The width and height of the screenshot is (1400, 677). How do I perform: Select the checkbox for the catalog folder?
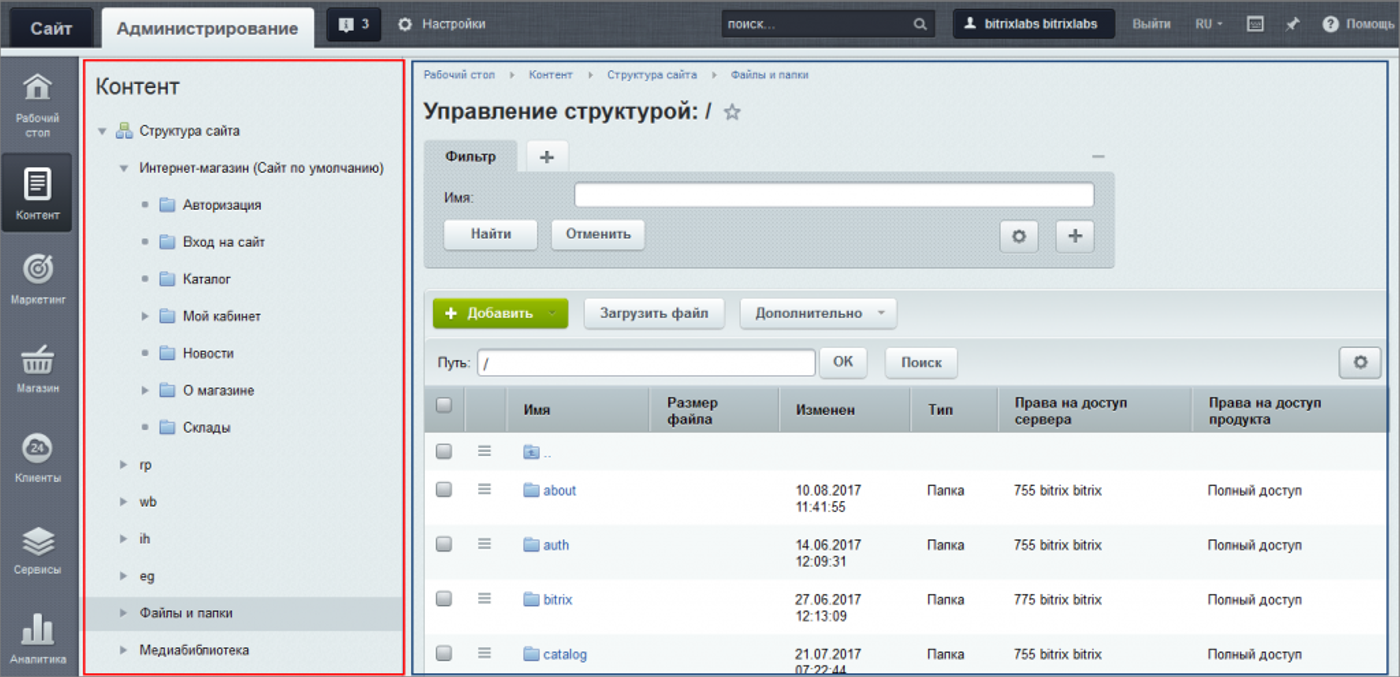pyautogui.click(x=443, y=653)
